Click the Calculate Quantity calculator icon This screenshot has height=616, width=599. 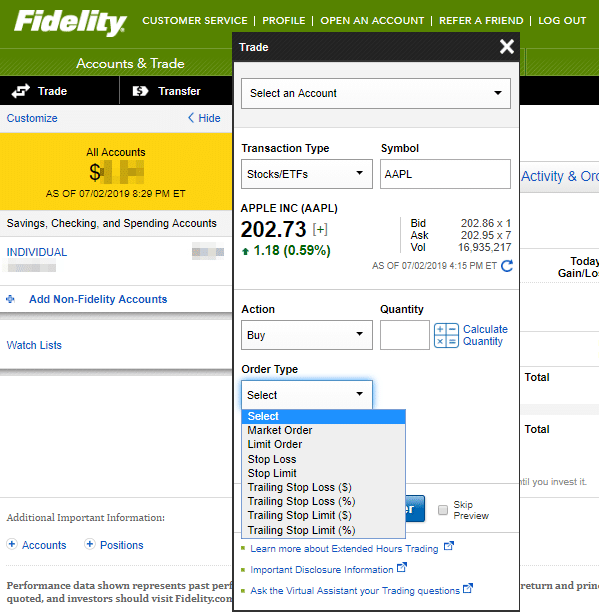(x=446, y=335)
